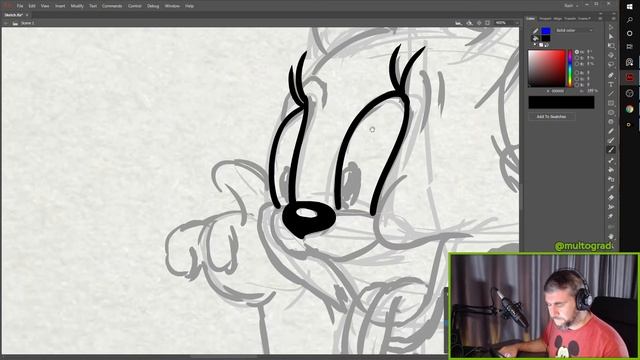Screen dimensions: 640x360
Task: Select the Width tool
Action: coord(611,207)
